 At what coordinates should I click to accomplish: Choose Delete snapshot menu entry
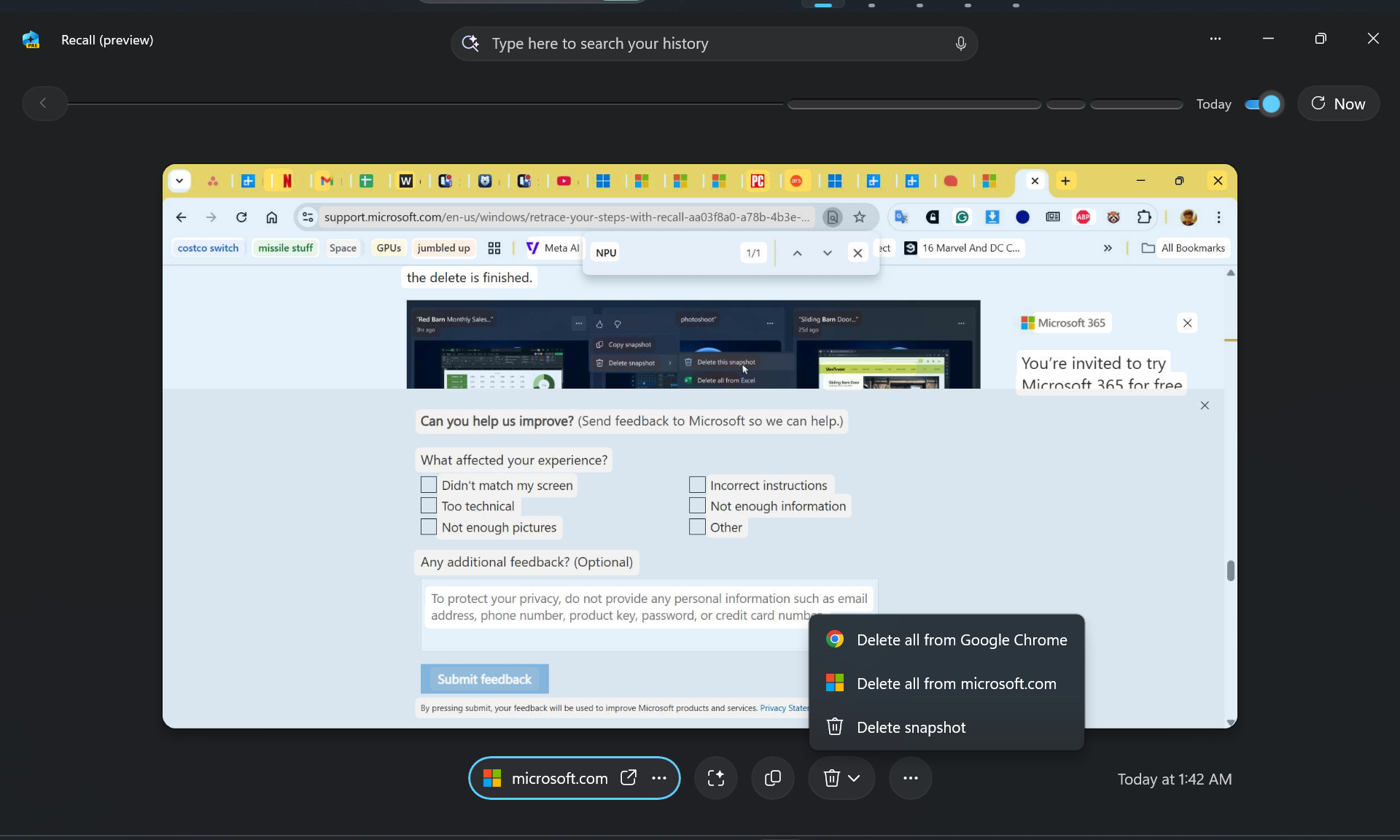(911, 728)
